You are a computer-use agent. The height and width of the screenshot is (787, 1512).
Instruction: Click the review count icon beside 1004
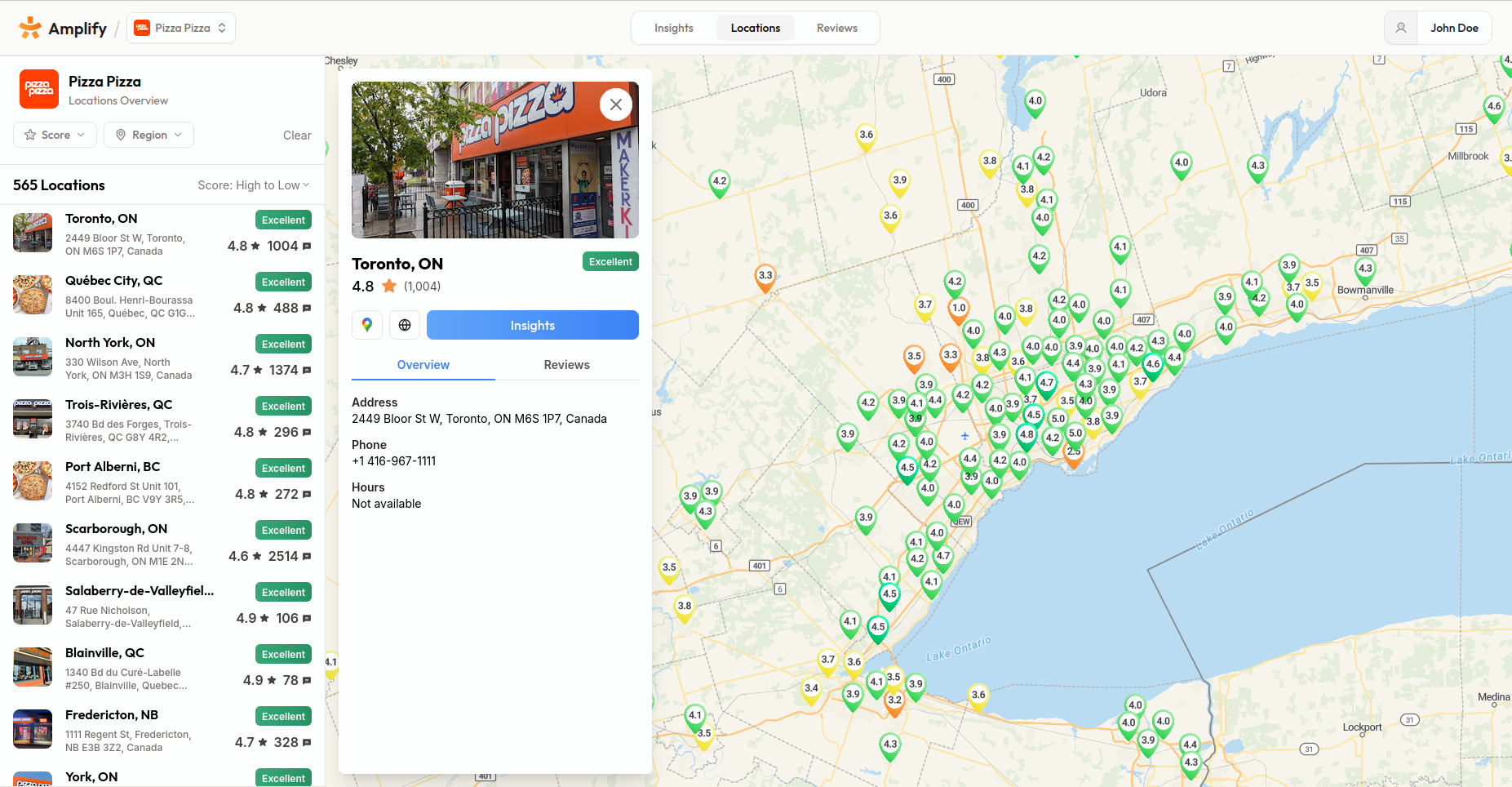pos(307,247)
